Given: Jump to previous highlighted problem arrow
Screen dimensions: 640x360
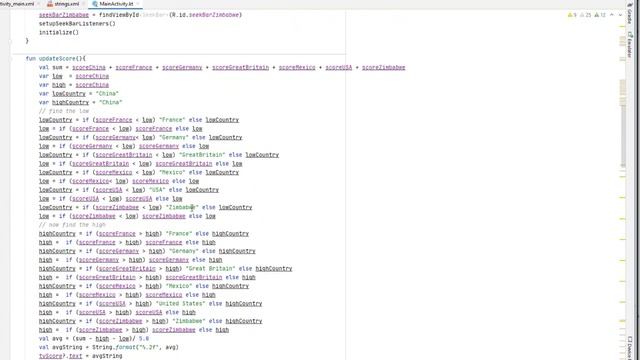Looking at the screenshot, I should coord(612,15).
